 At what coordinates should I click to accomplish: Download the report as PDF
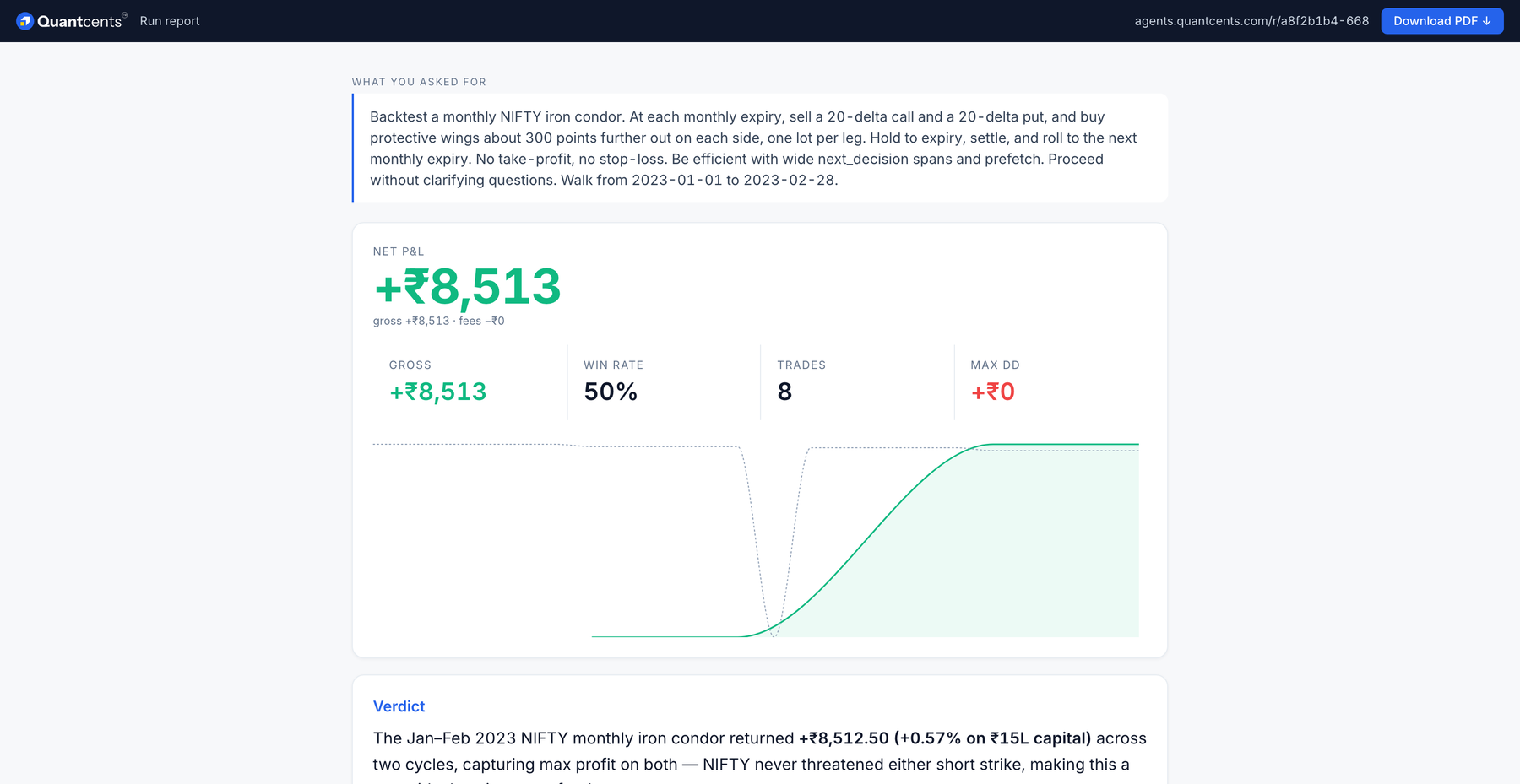1441,21
